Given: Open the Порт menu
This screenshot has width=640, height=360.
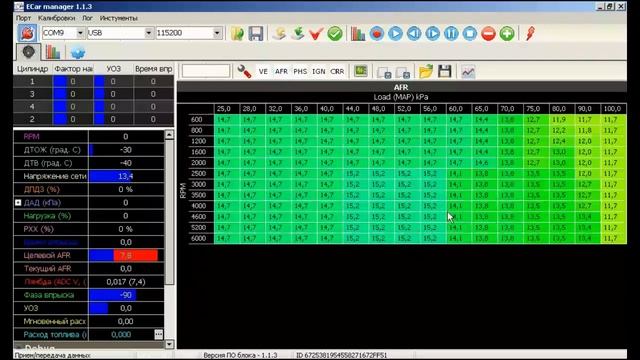Looking at the screenshot, I should [23, 18].
